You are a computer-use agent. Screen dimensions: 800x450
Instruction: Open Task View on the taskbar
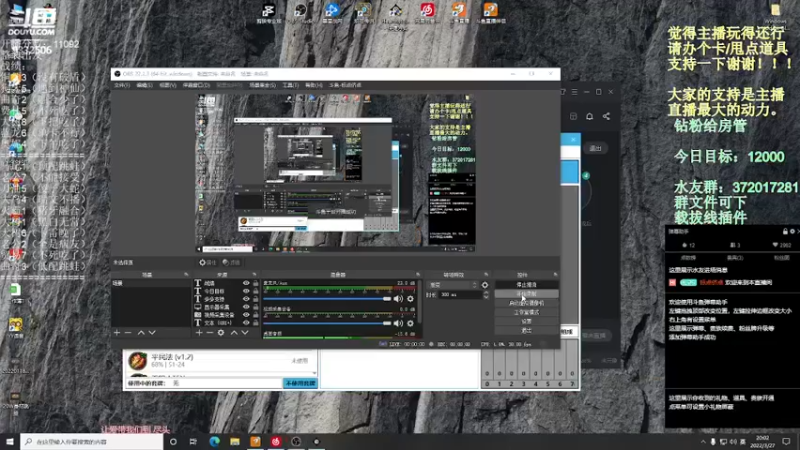coord(193,441)
